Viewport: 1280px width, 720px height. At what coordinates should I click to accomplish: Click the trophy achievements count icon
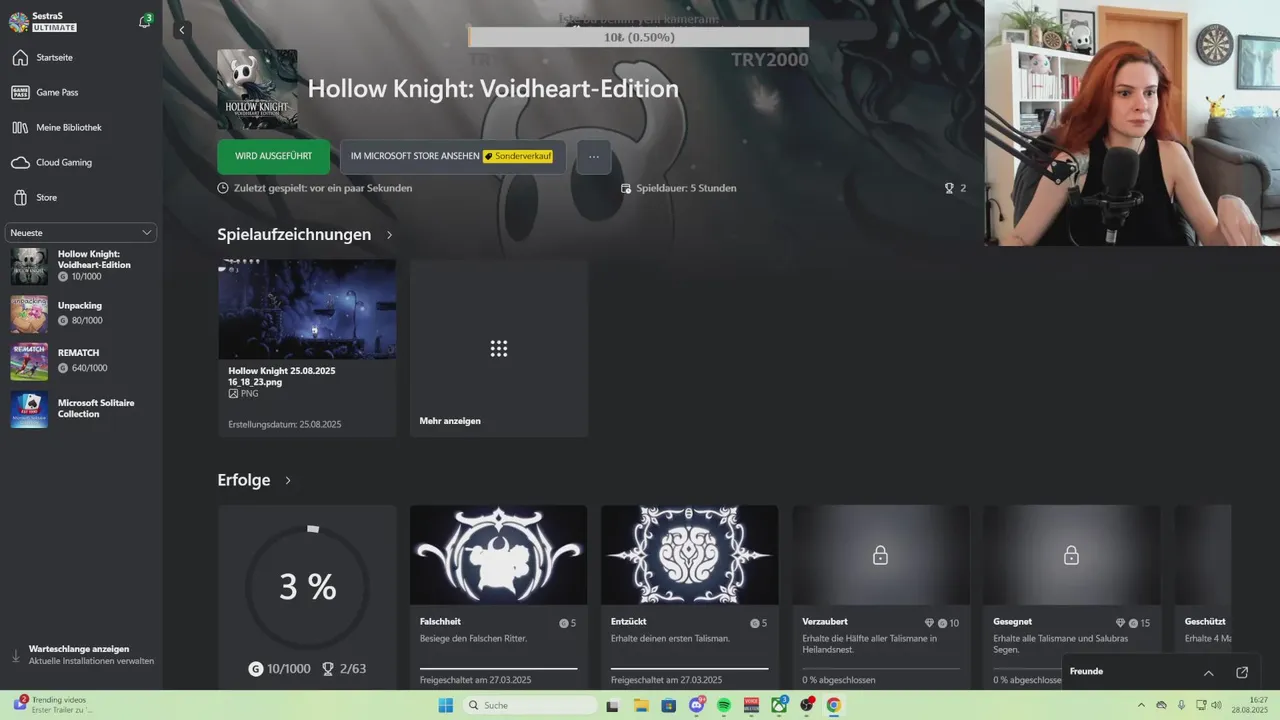tap(949, 188)
